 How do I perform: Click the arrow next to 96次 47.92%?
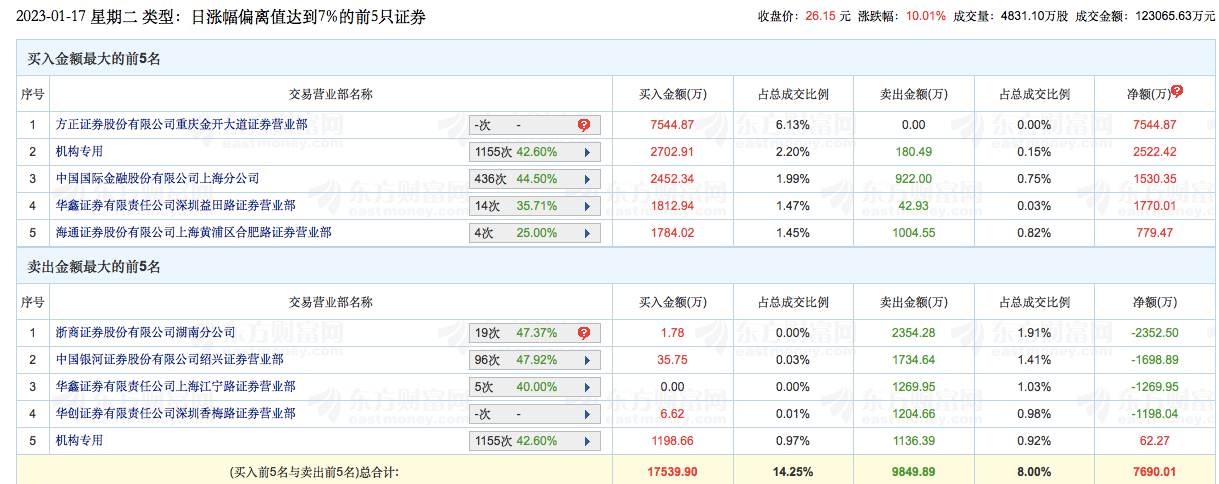[586, 360]
